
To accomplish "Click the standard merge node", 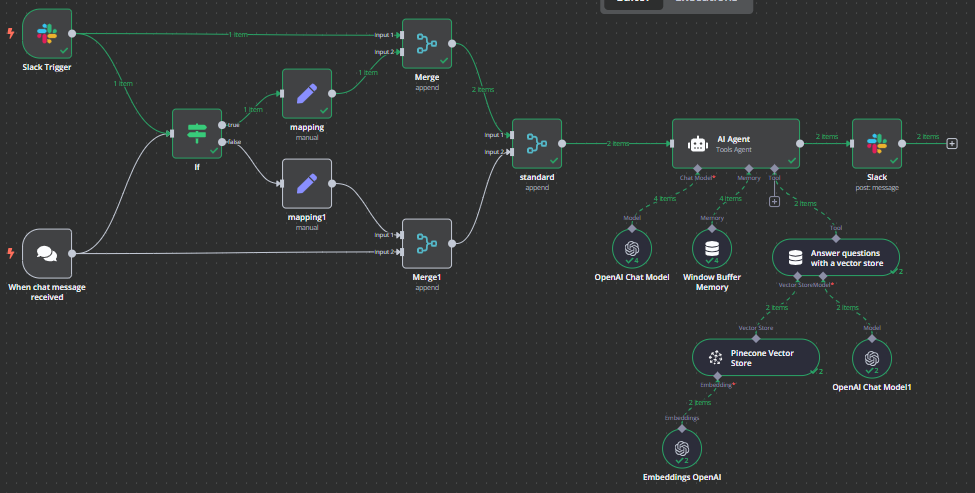I will [x=537, y=143].
